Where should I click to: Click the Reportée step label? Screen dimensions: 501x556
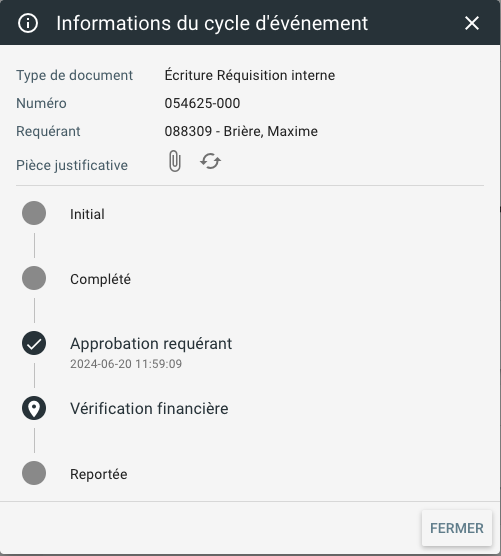coord(99,474)
